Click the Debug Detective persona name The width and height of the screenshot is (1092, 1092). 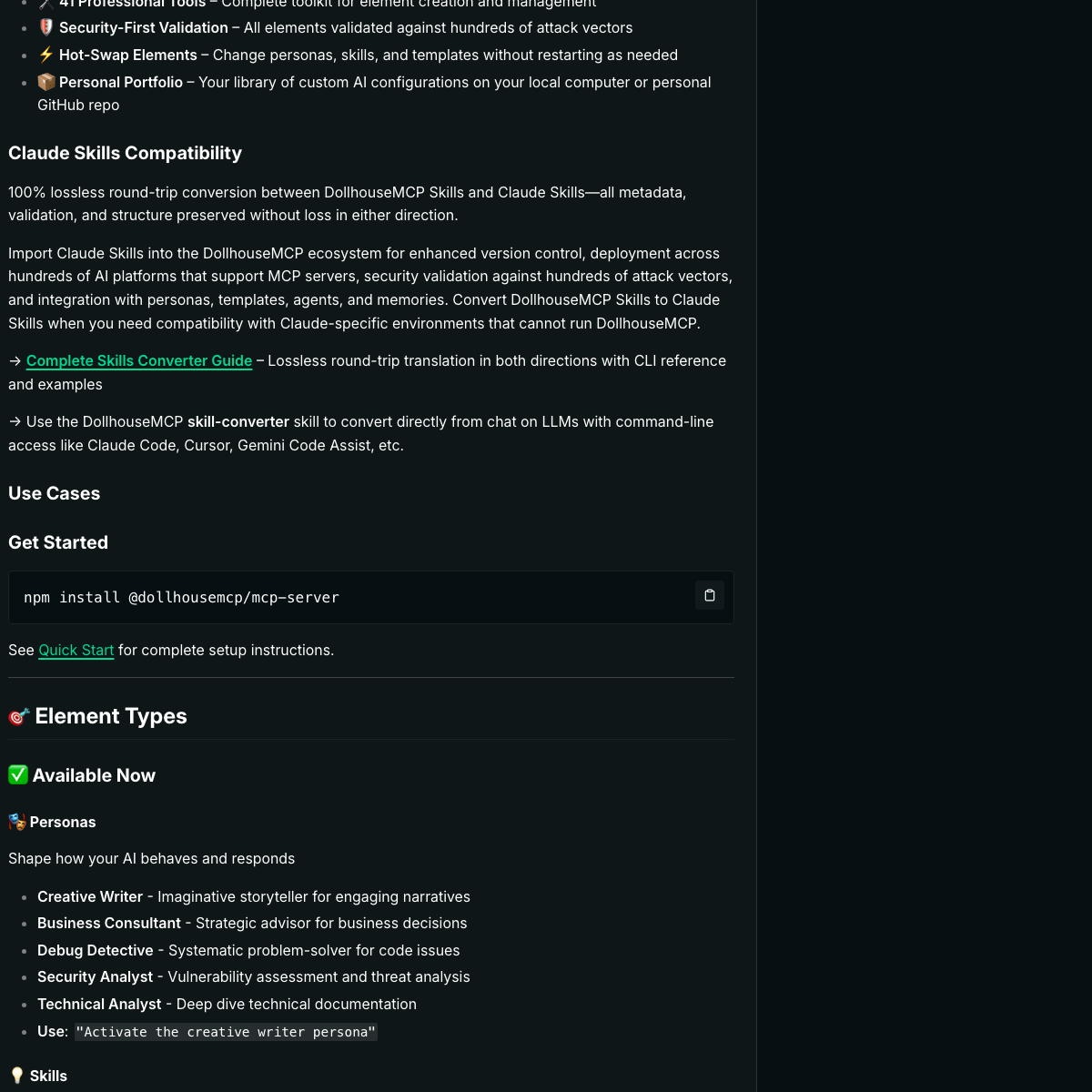96,950
